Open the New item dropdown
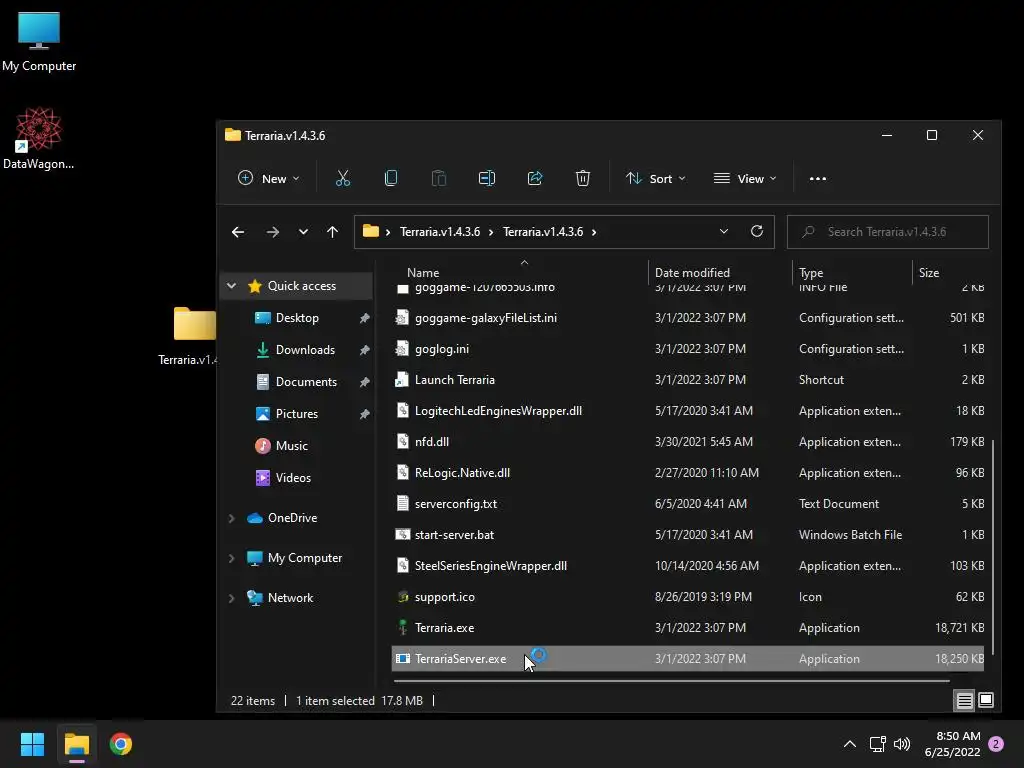 point(268,178)
